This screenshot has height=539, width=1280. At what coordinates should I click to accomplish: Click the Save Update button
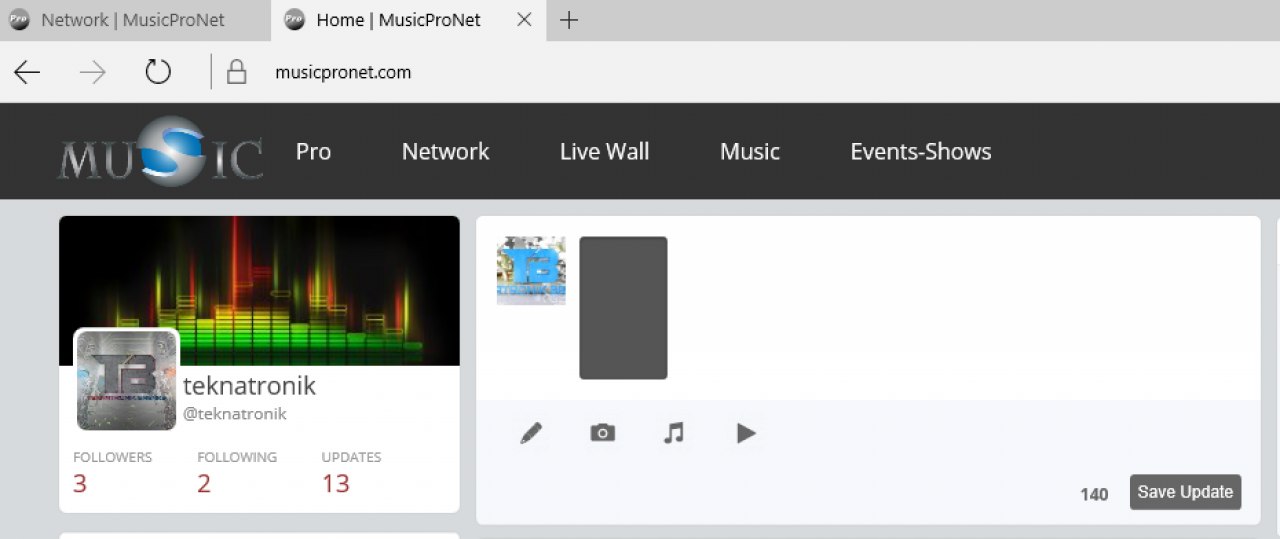click(x=1185, y=492)
